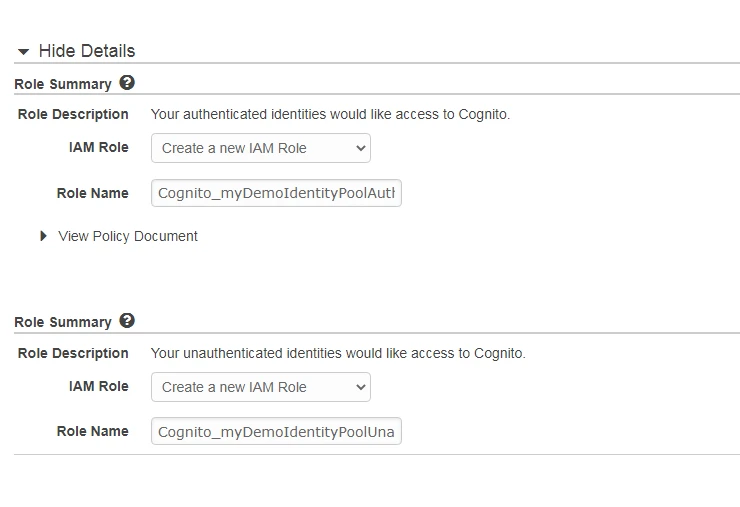Click Role Description label in authenticated section
This screenshot has width=740, height=507.
click(x=73, y=114)
